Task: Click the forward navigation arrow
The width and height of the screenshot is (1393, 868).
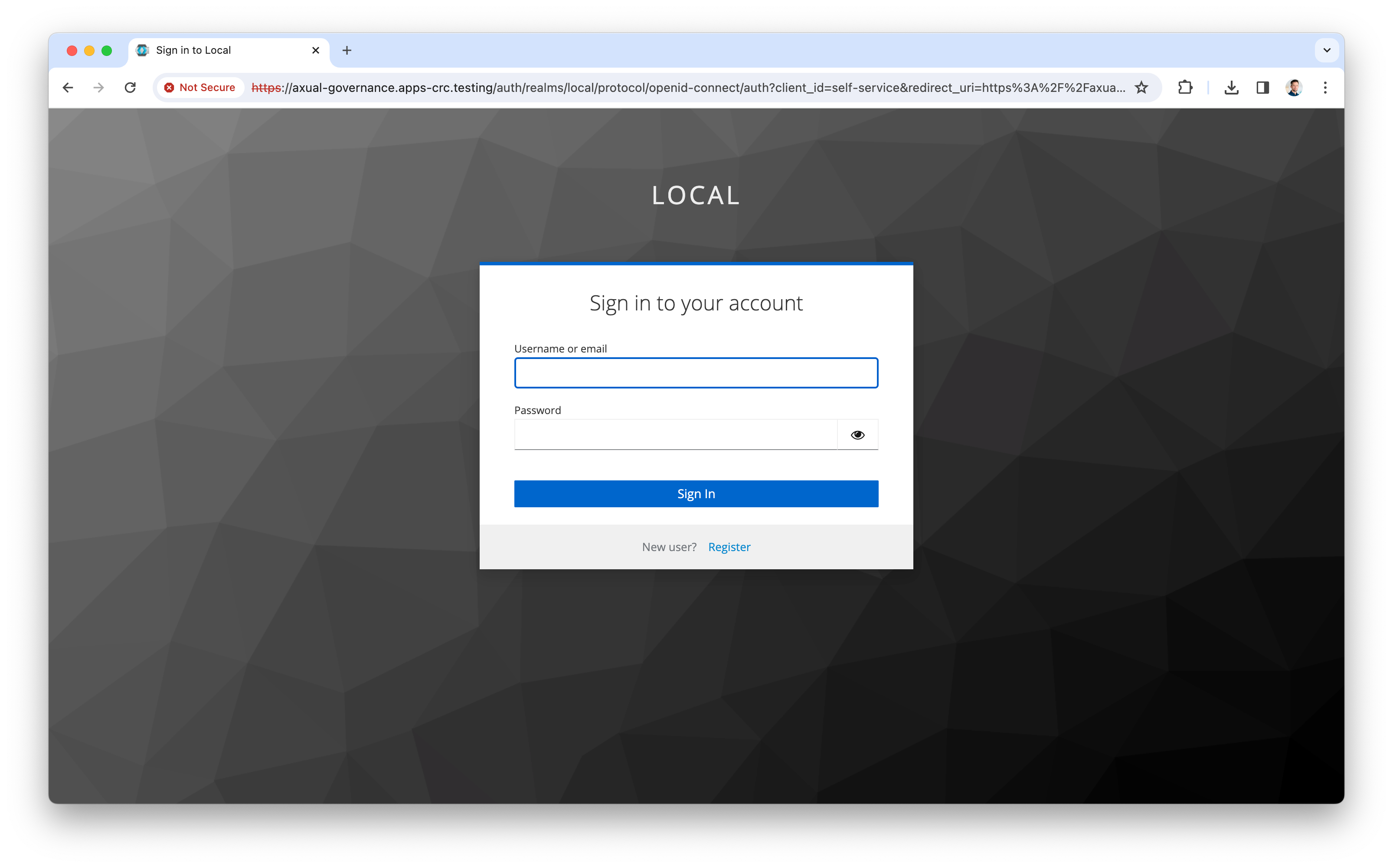Action: pos(99,87)
